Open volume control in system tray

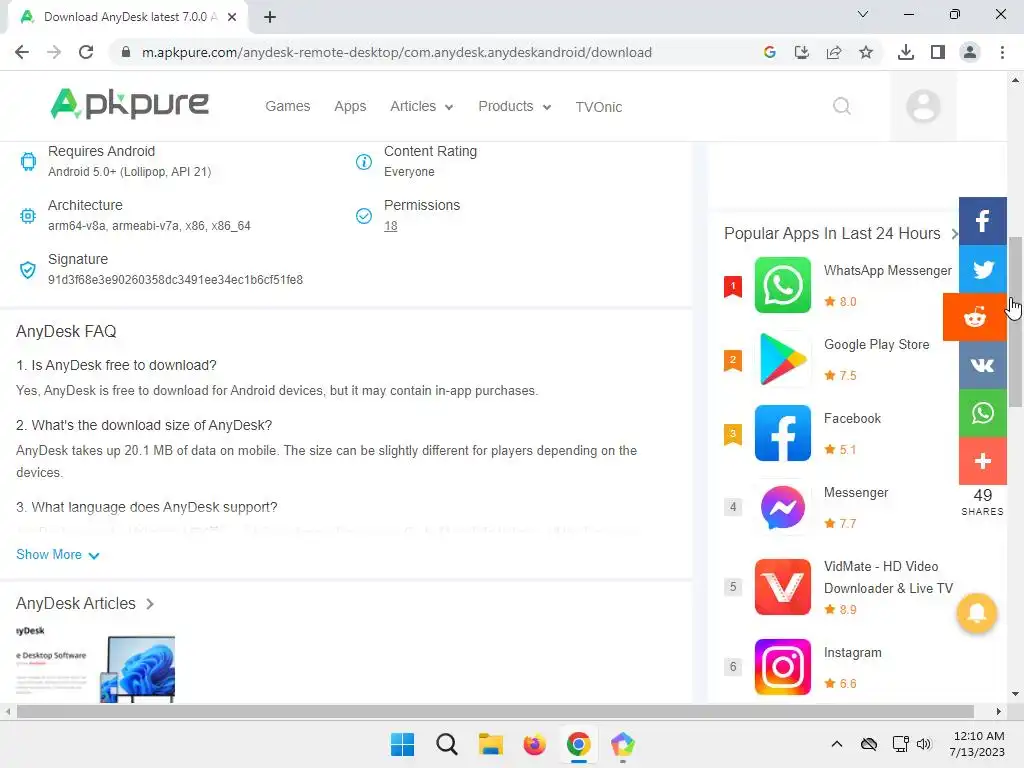tap(923, 744)
